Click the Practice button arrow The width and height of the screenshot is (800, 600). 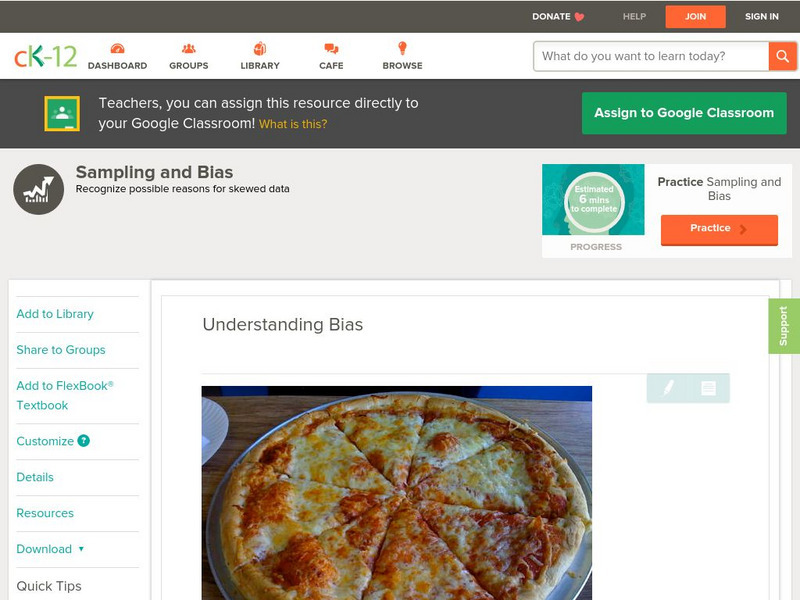point(743,229)
